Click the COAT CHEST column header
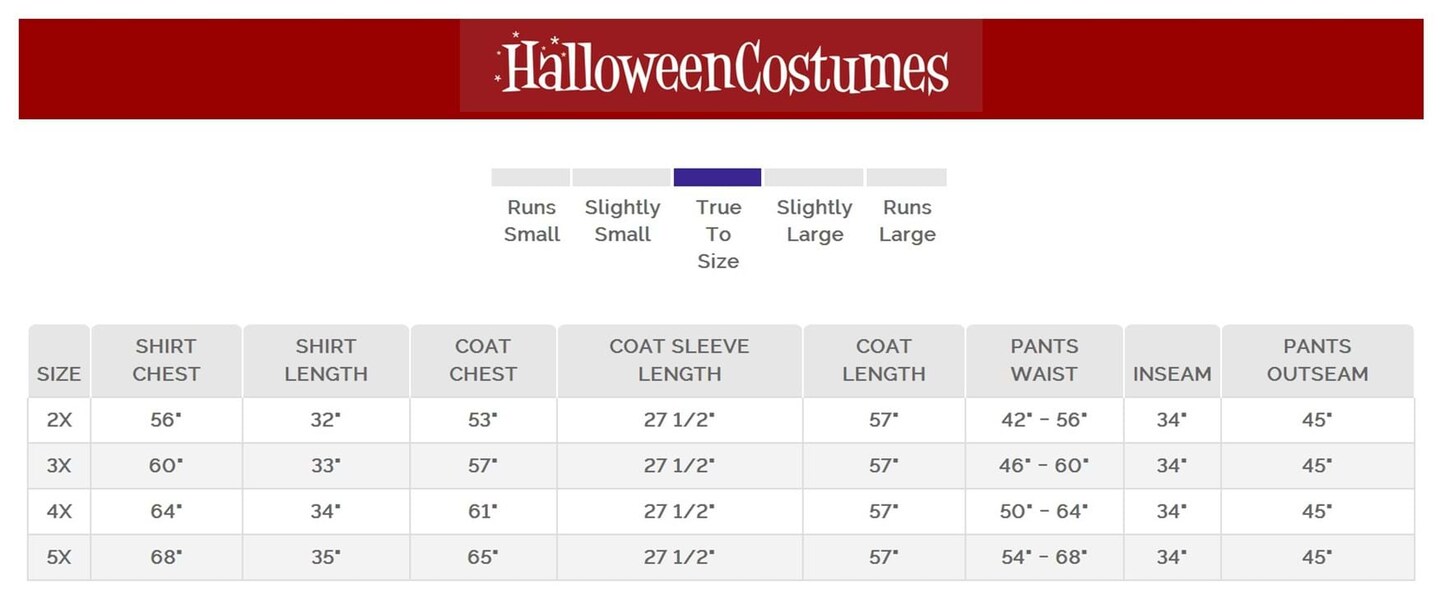This screenshot has height=608, width=1440. pyautogui.click(x=483, y=360)
